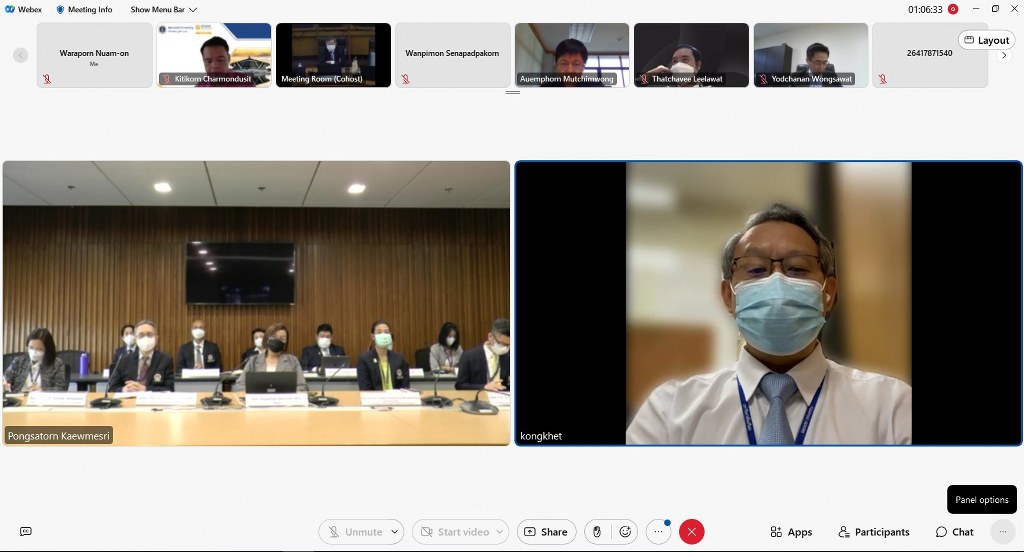
Task: Select Auemphorn Mutchimwong's video thumbnail
Action: pyautogui.click(x=572, y=55)
